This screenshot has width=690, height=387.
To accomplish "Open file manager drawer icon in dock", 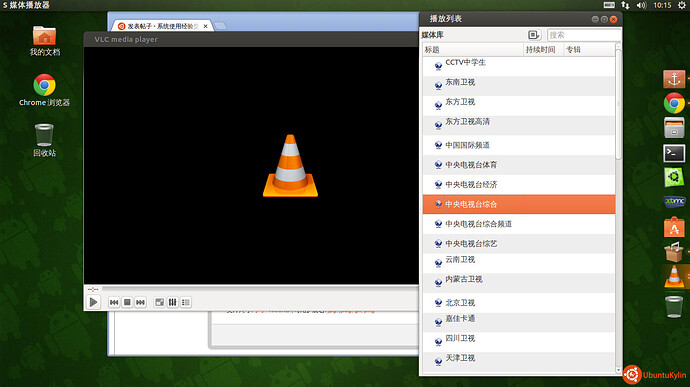I will [674, 128].
